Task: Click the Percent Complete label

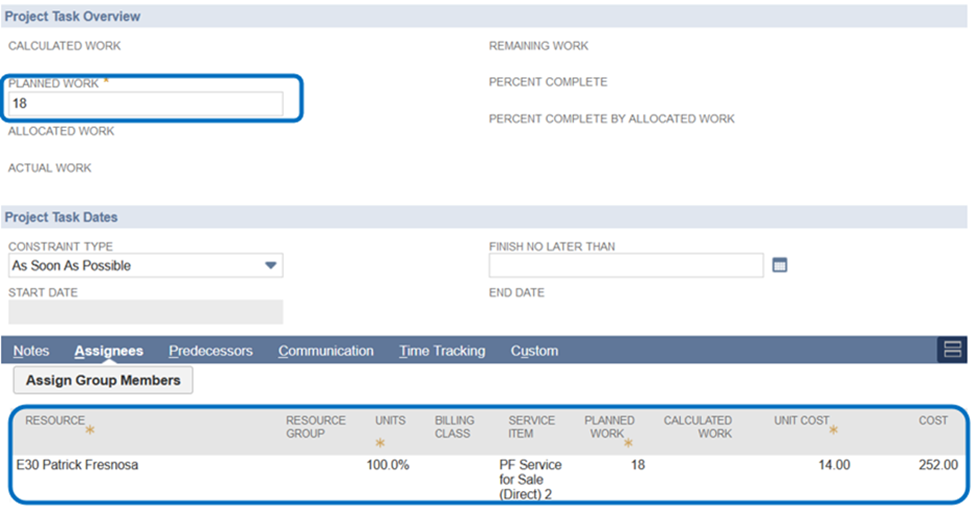Action: click(548, 81)
